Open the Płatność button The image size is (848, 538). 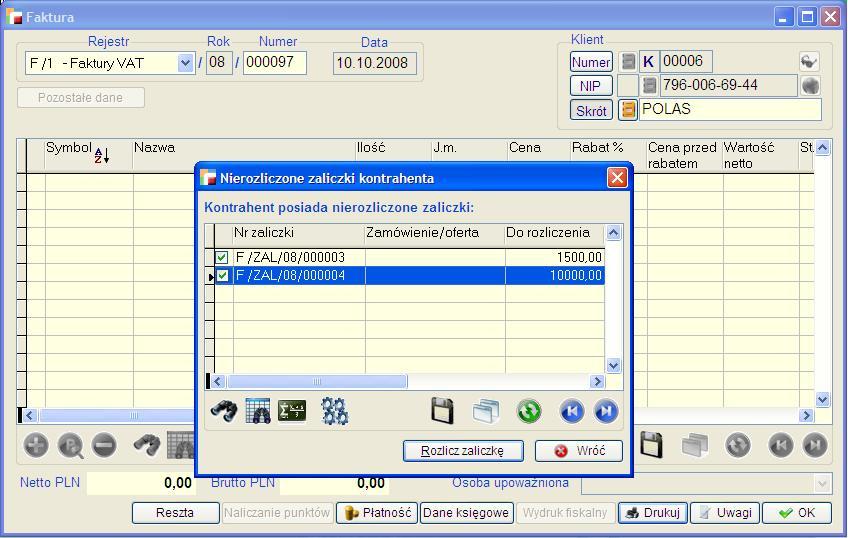click(377, 513)
